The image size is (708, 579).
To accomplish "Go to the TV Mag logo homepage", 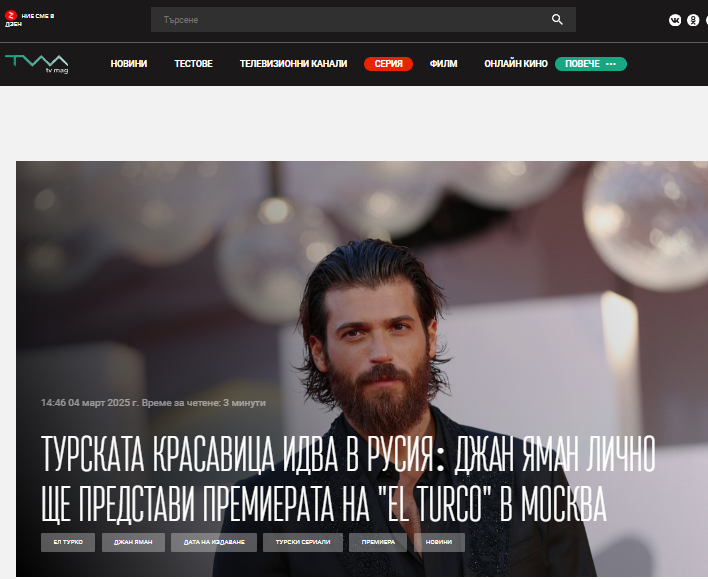I will click(36, 64).
